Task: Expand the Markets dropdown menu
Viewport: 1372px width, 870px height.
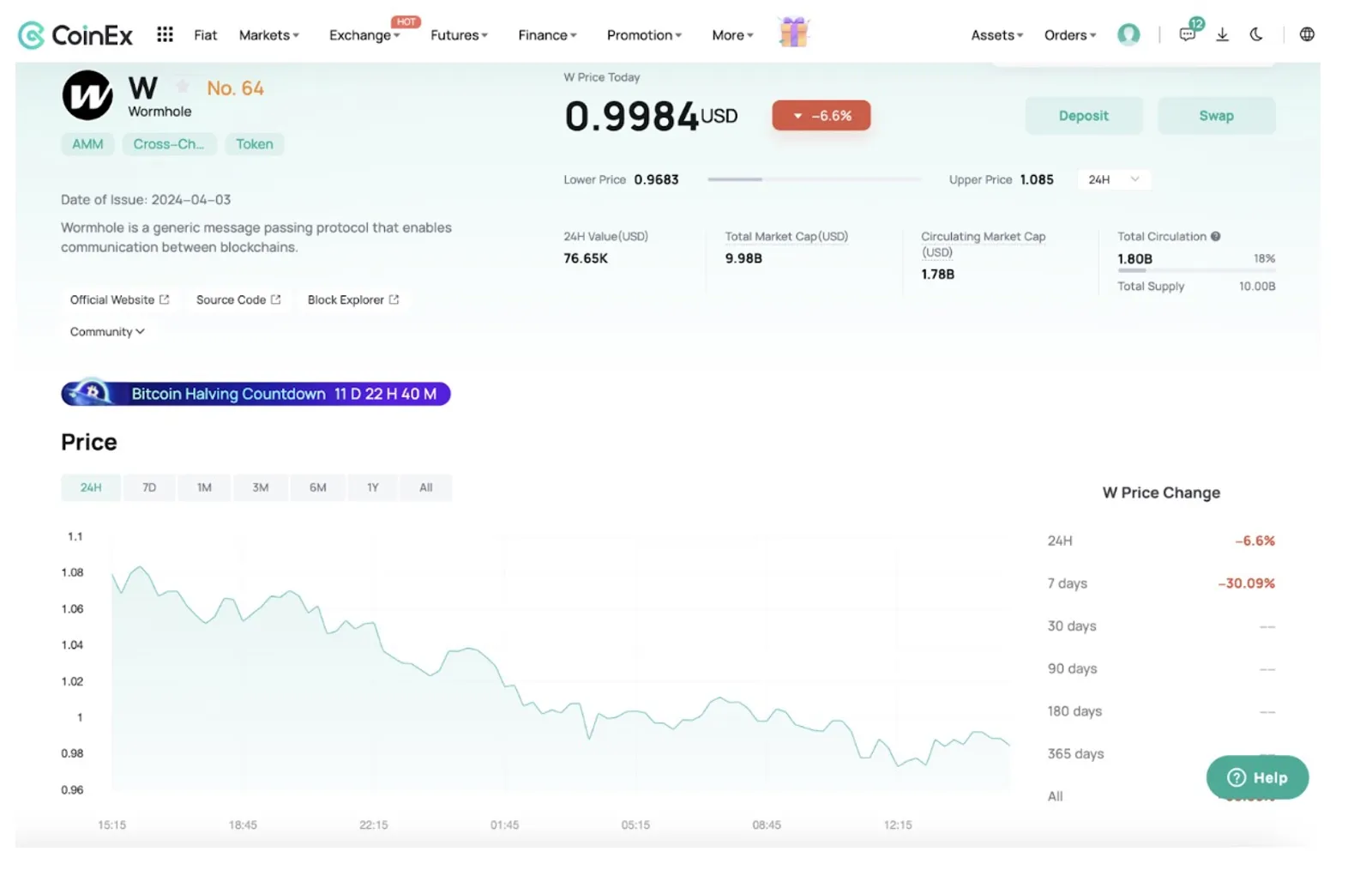Action: (268, 35)
